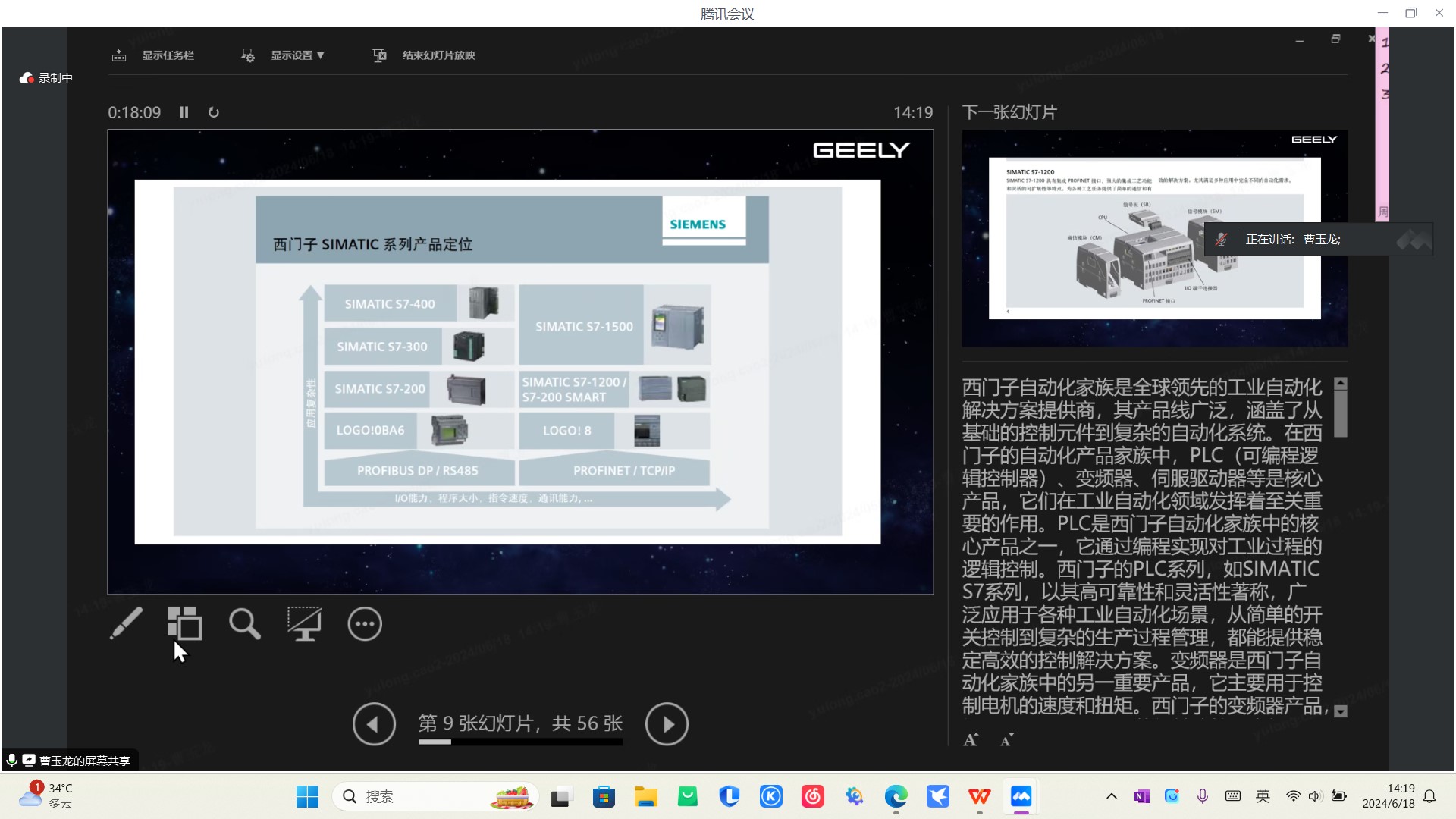
Task: Open the green app taskbar icon
Action: 687,796
